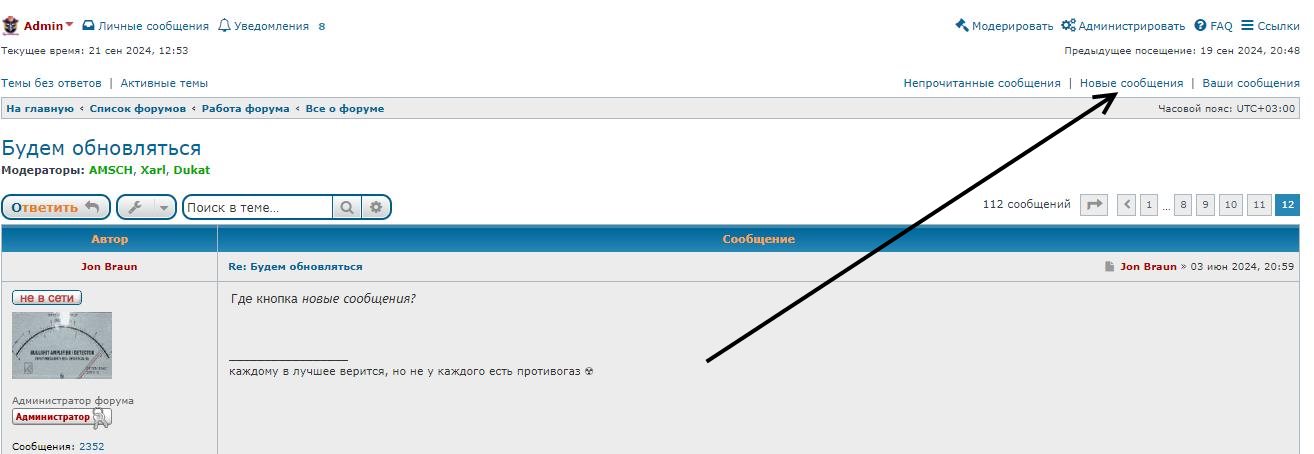This screenshot has width=1314, height=454.
Task: Click the Admin avatar icon
Action: 11,25
